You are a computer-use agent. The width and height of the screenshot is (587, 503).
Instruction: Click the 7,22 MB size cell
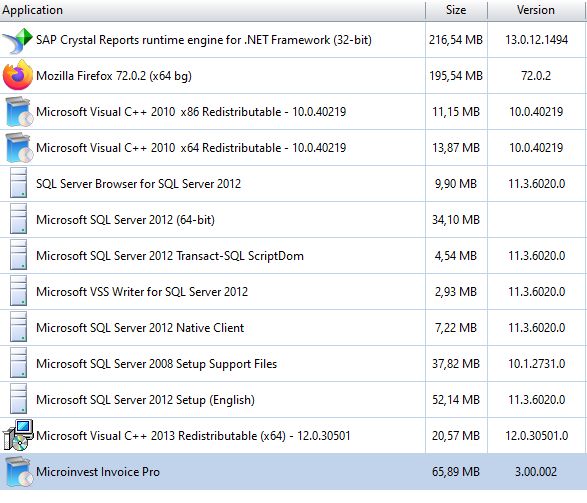[x=456, y=327]
